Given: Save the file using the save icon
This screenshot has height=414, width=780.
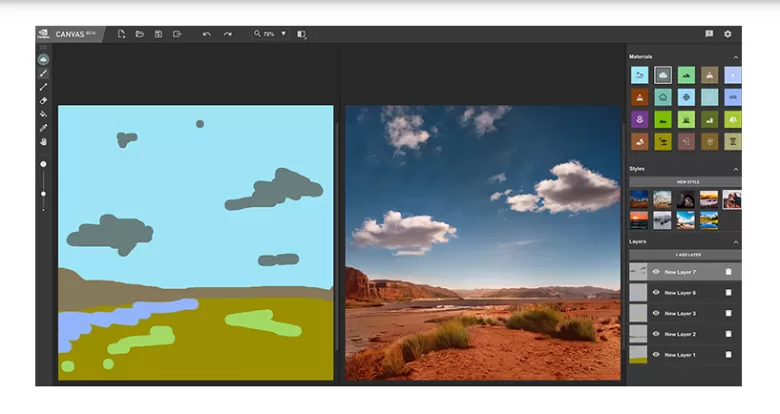Looking at the screenshot, I should click(158, 34).
